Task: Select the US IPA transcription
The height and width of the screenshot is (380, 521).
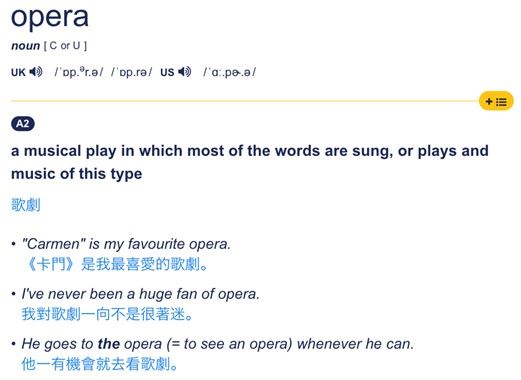Action: point(230,72)
